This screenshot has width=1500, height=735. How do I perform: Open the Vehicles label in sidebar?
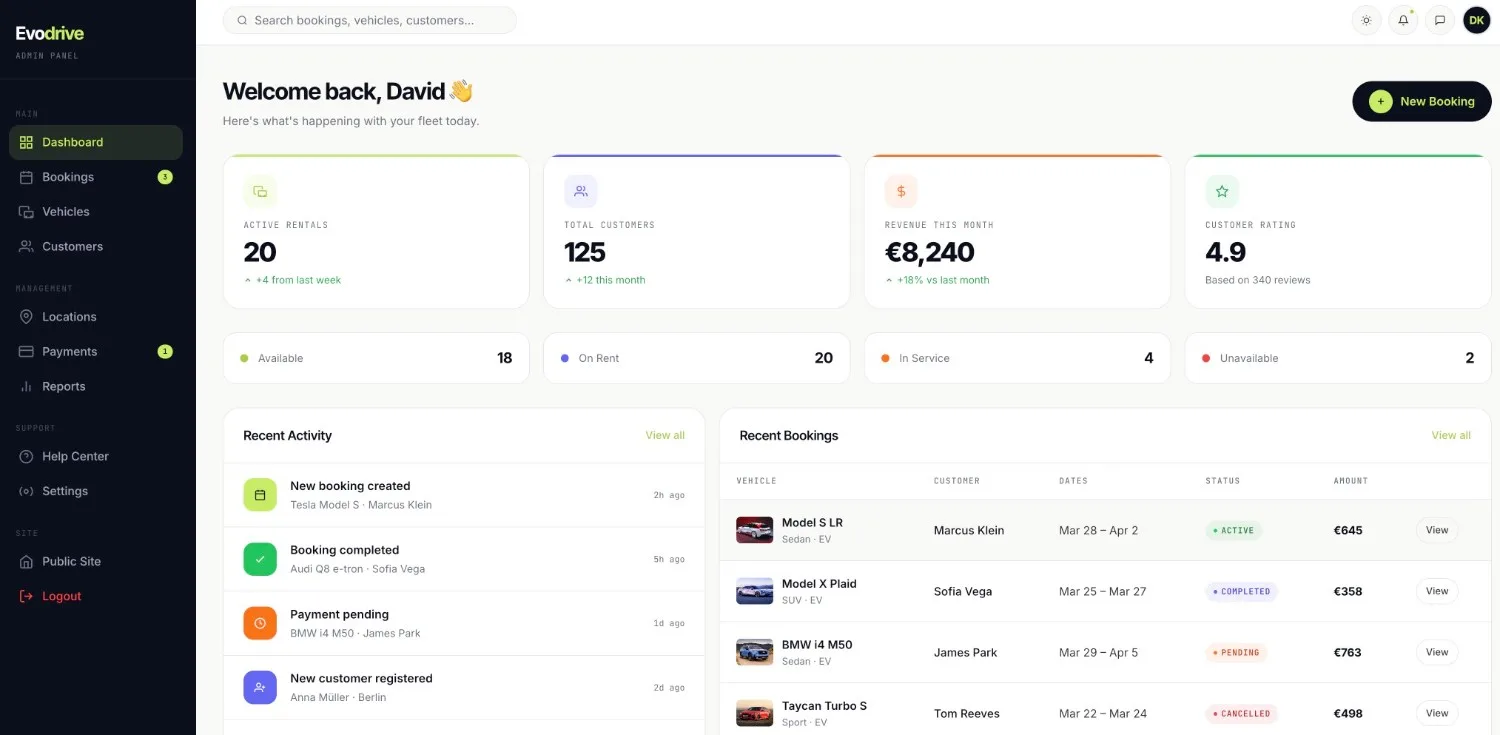tap(66, 212)
